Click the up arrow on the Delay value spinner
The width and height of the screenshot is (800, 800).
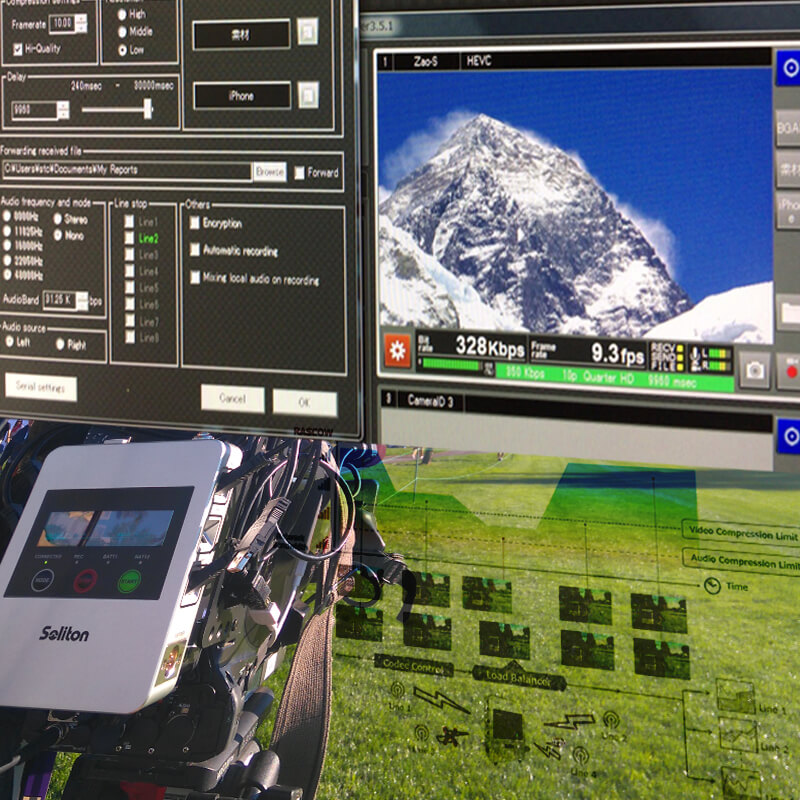(x=63, y=105)
